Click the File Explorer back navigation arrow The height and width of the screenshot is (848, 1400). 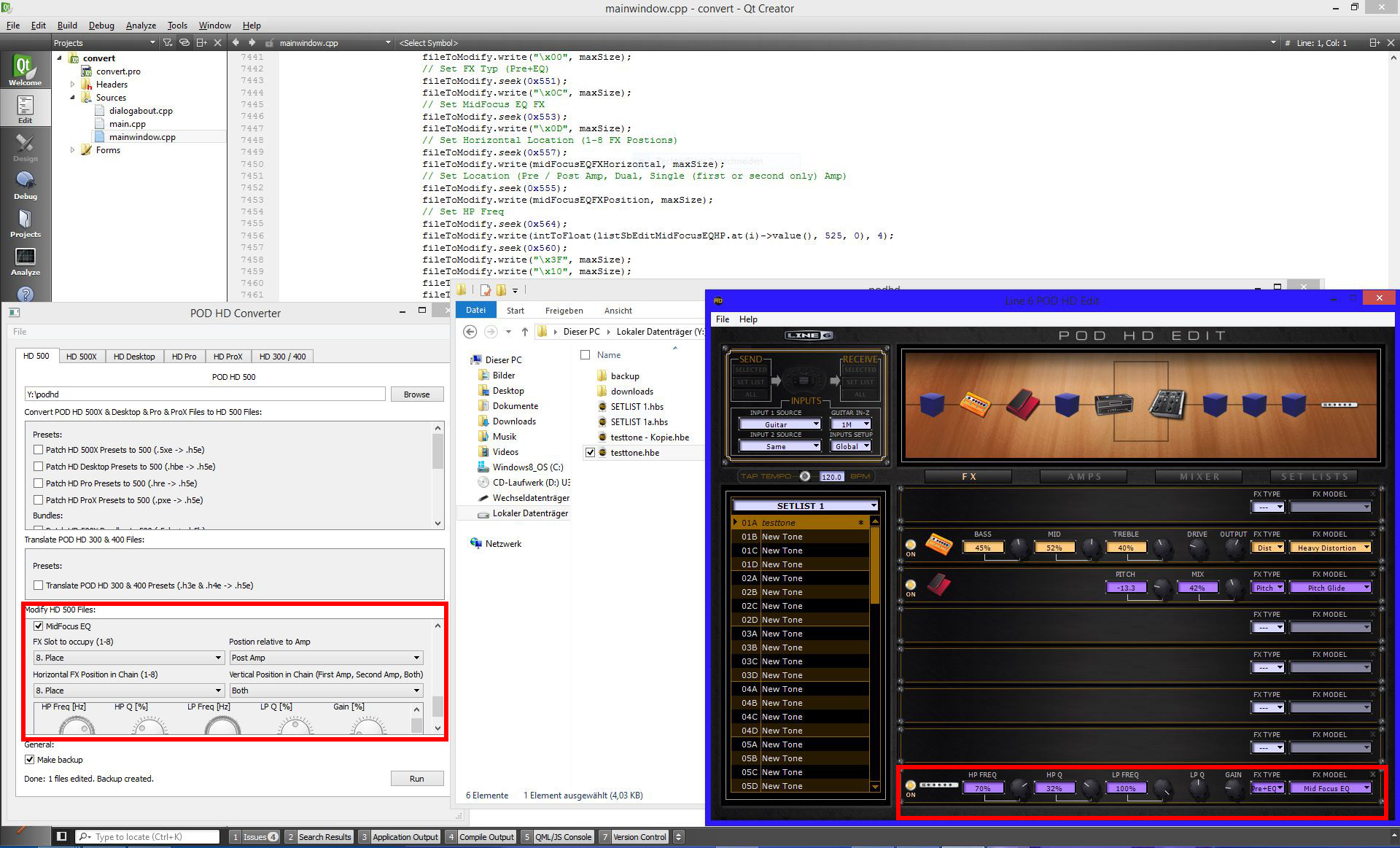point(470,332)
